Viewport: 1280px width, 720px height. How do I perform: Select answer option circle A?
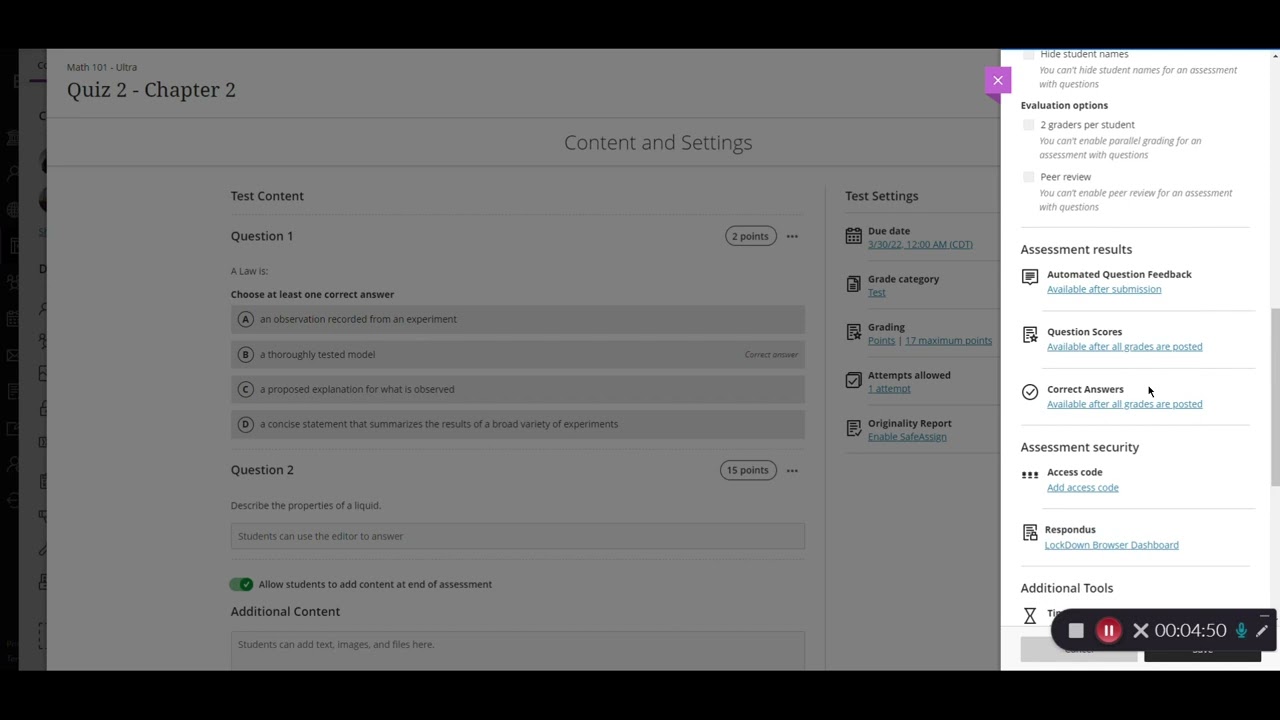coord(245,319)
